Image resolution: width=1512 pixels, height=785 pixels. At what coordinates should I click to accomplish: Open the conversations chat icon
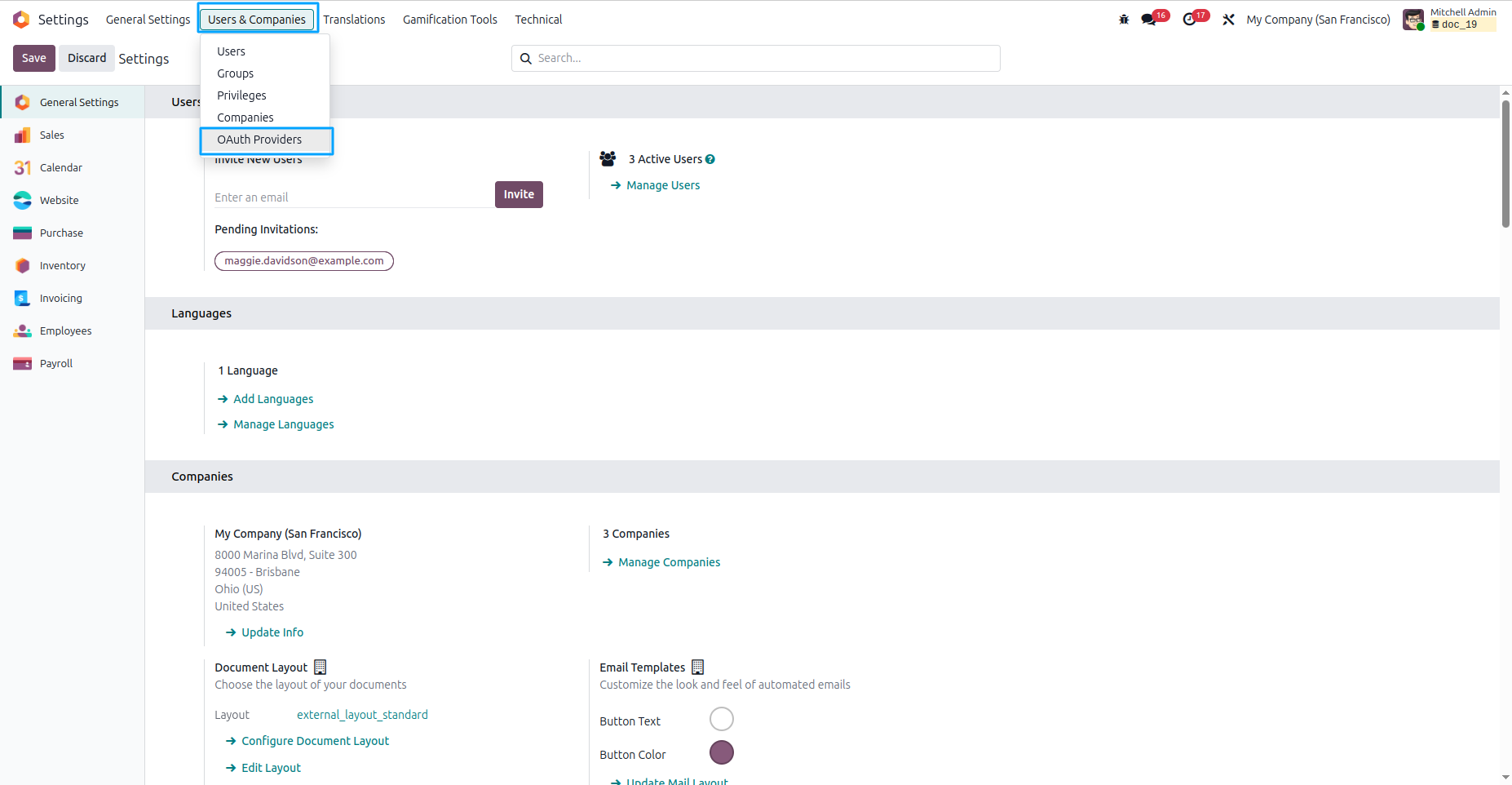pyautogui.click(x=1149, y=20)
